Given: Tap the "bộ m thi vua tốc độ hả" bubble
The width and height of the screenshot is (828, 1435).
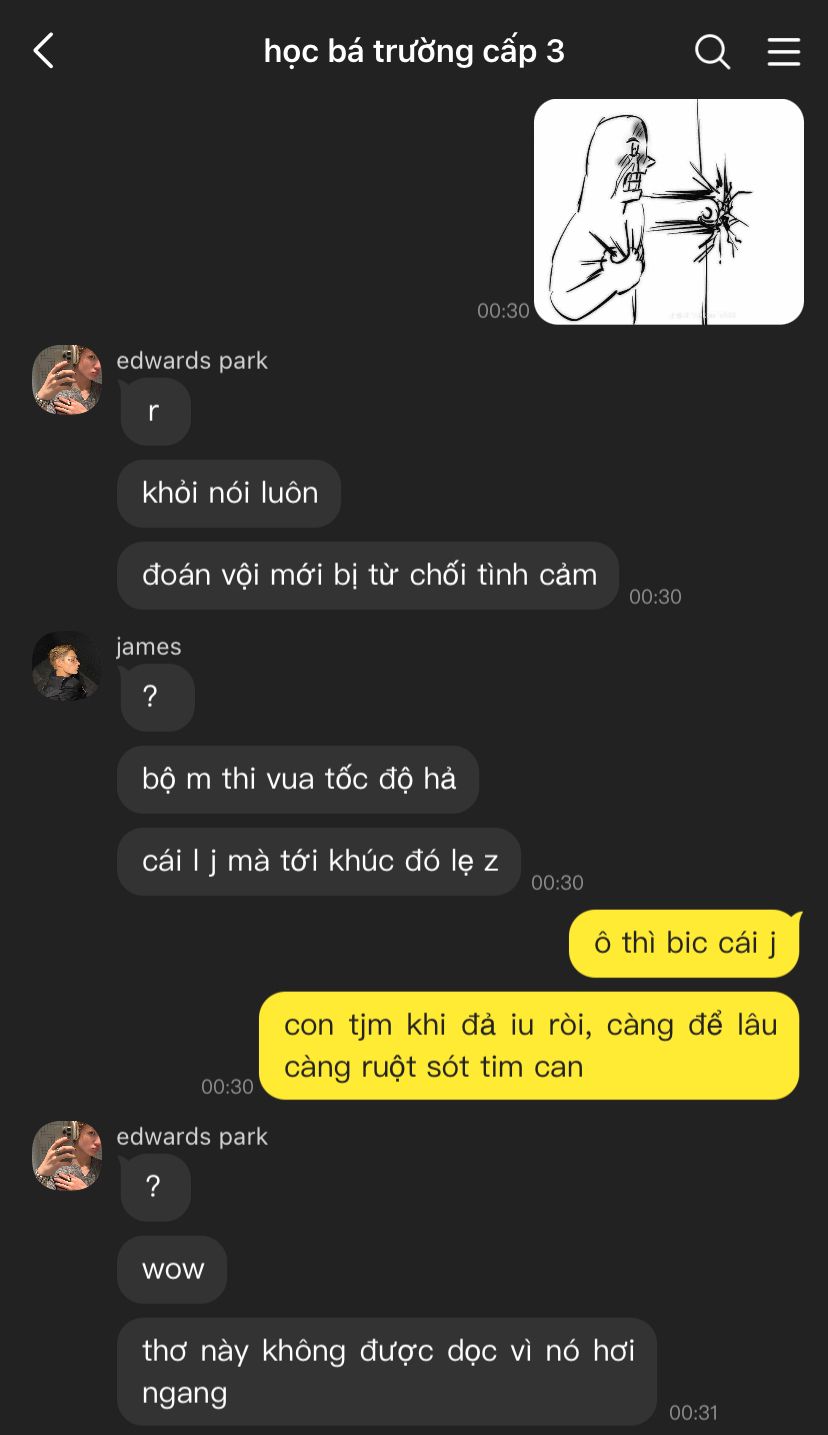Looking at the screenshot, I should (298, 779).
